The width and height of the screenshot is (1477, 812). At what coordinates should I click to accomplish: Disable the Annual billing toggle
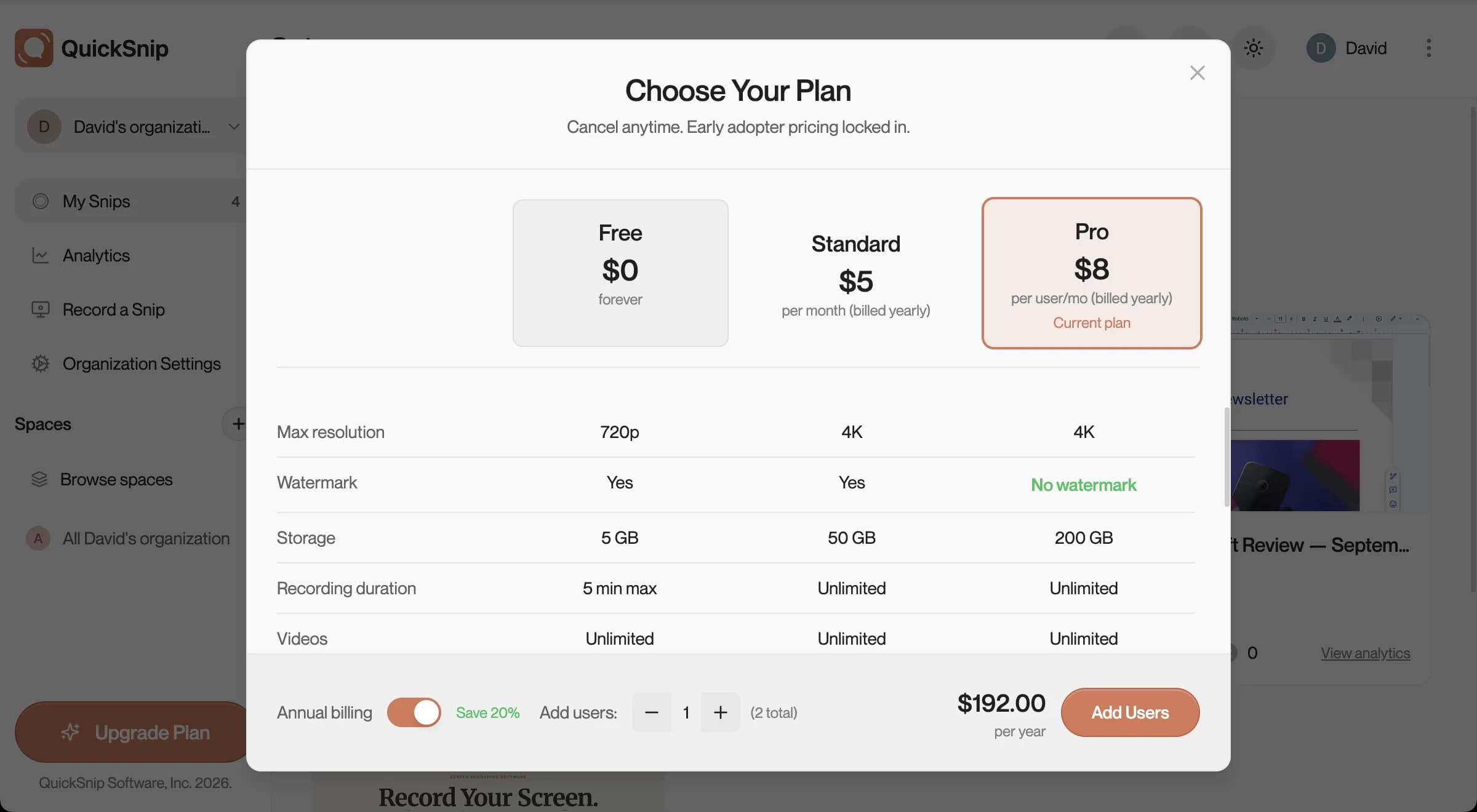[x=414, y=712]
